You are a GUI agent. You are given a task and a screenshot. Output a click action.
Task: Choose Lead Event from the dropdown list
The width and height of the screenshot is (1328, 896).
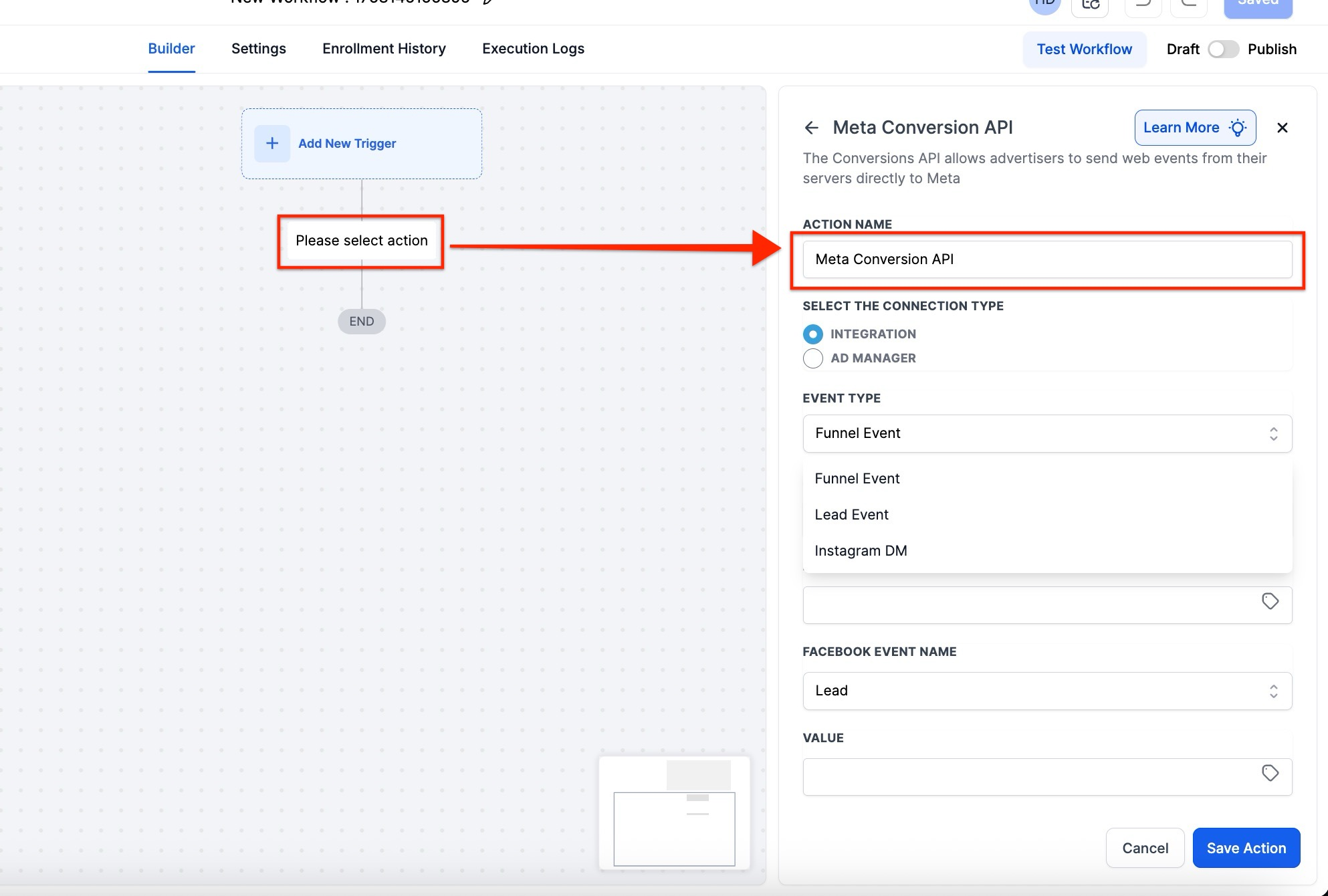(x=851, y=515)
